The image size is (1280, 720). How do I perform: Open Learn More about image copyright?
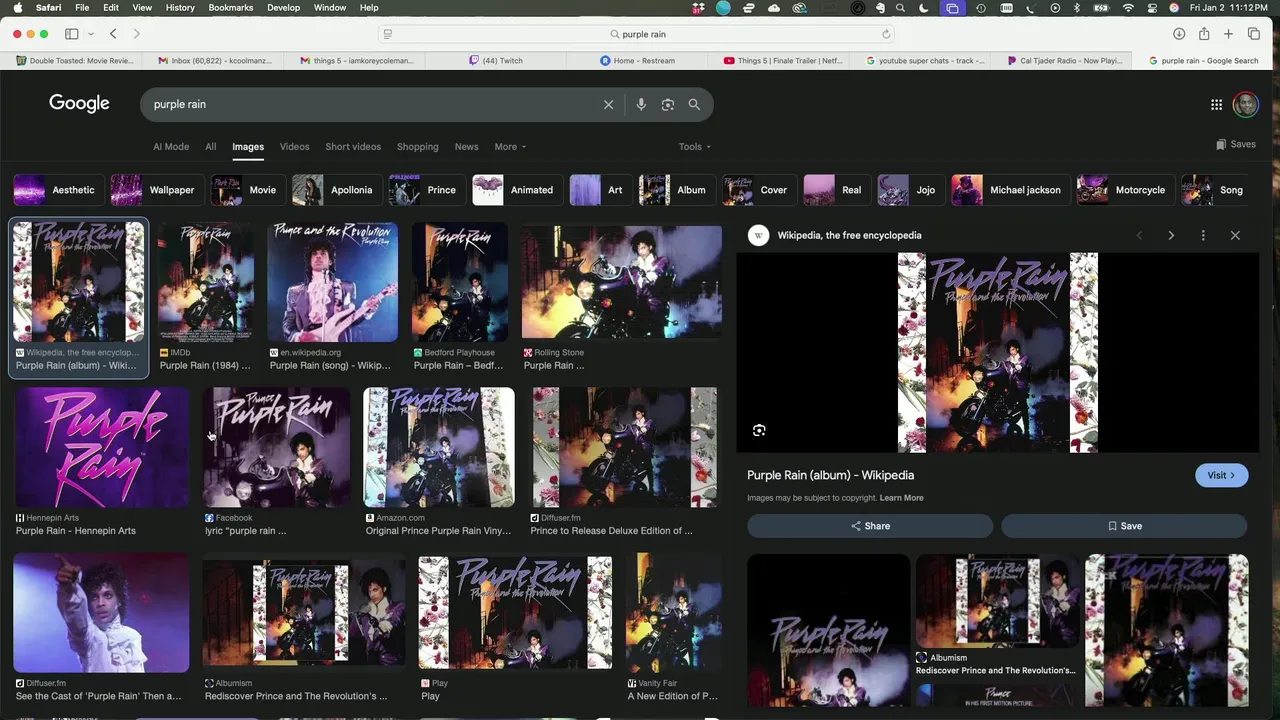[901, 498]
